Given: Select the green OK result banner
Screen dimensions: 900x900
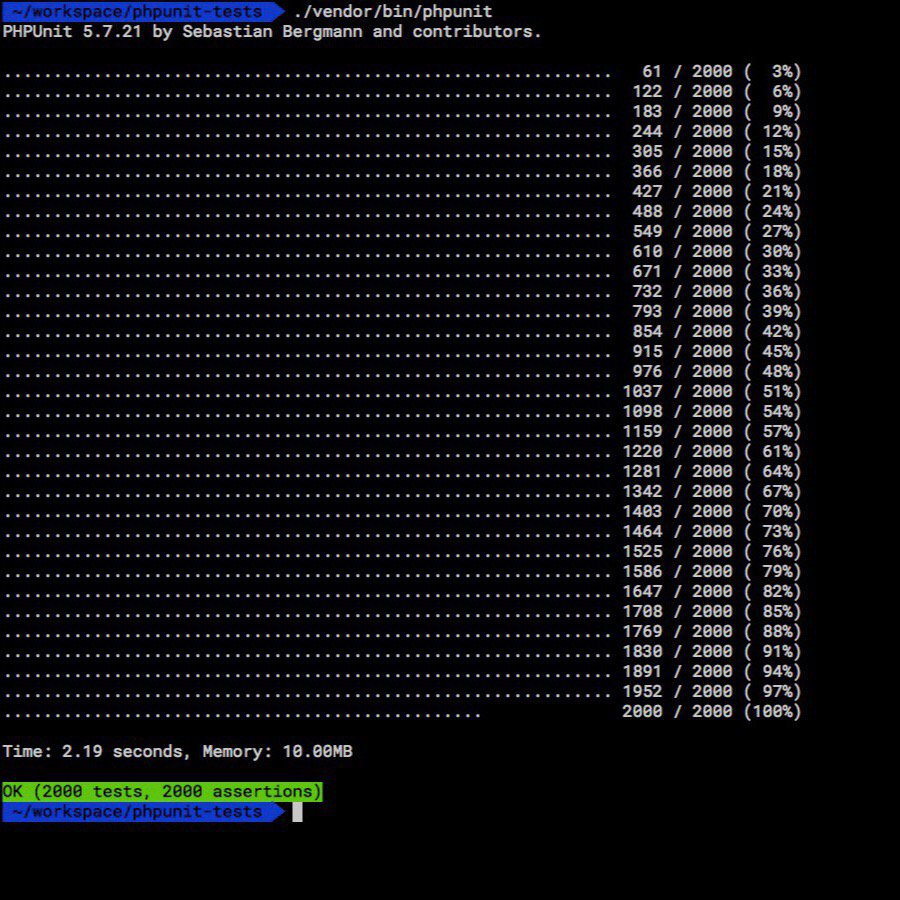Looking at the screenshot, I should [160, 791].
